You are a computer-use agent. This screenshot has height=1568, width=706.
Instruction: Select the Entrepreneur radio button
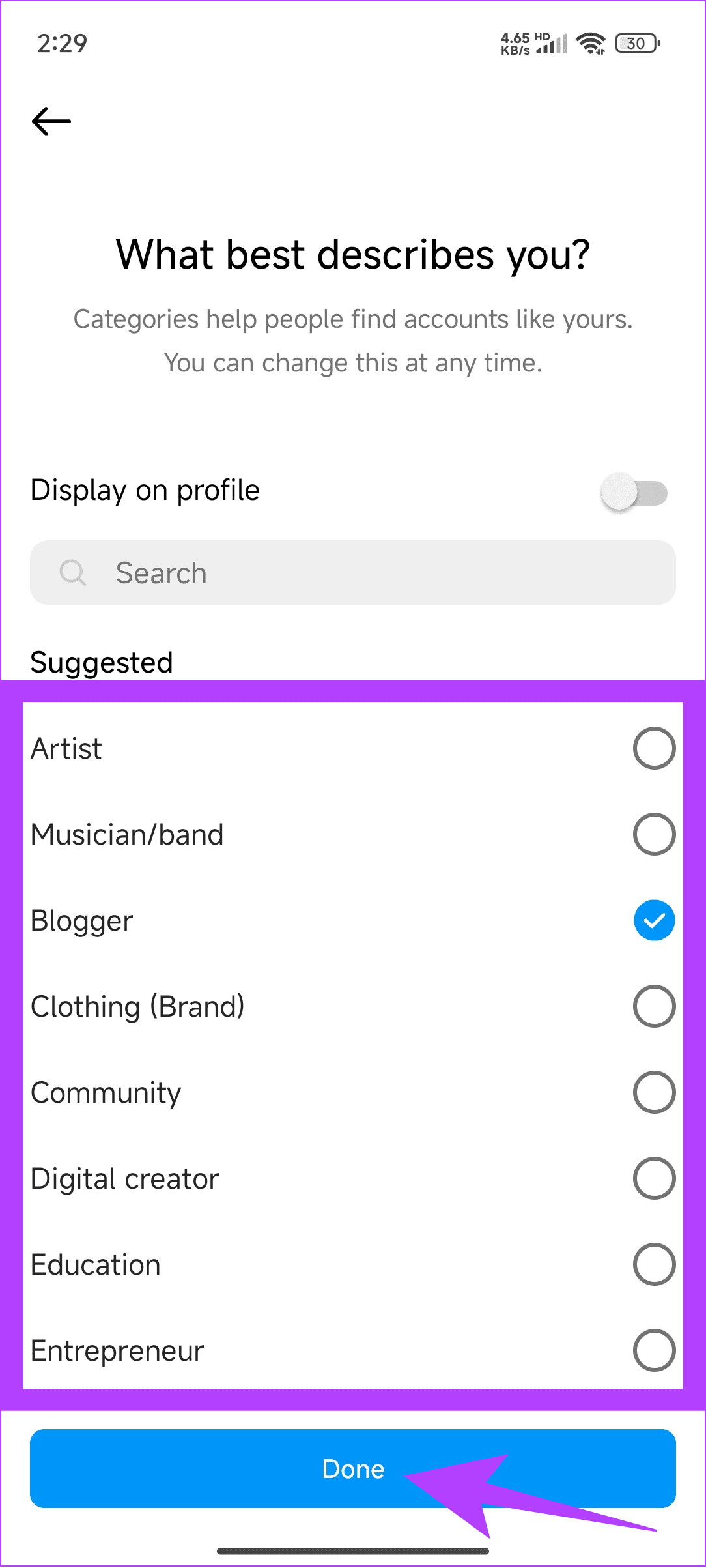coord(654,1350)
